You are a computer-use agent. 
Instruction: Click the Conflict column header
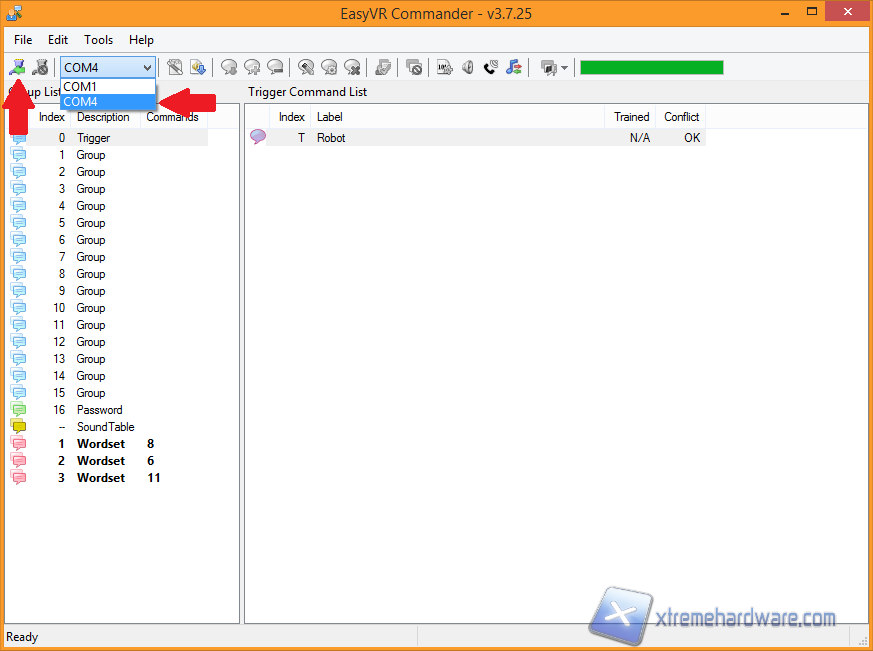(x=681, y=117)
